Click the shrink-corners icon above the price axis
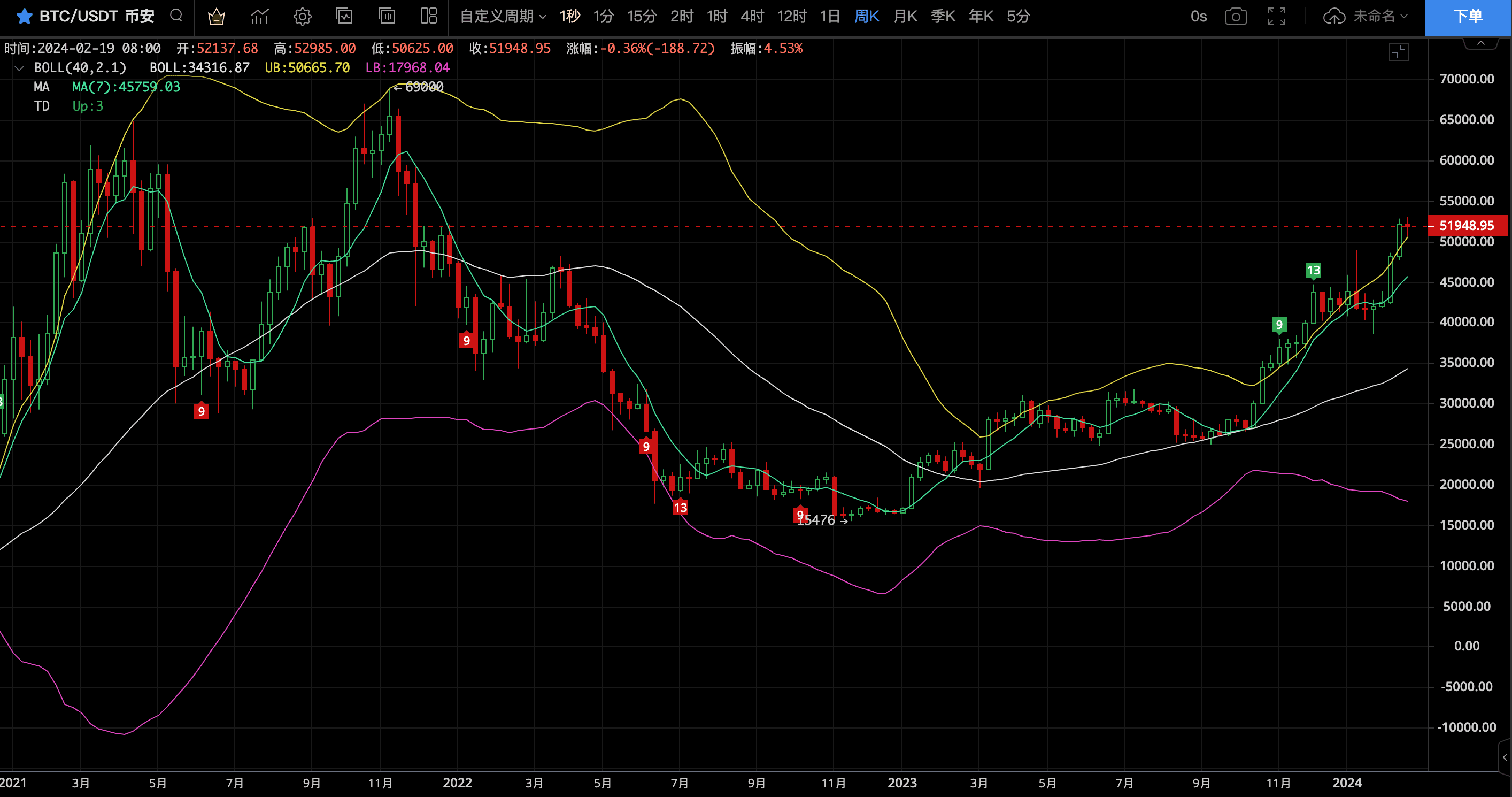Screen dimensions: 1512x797 point(1399,52)
